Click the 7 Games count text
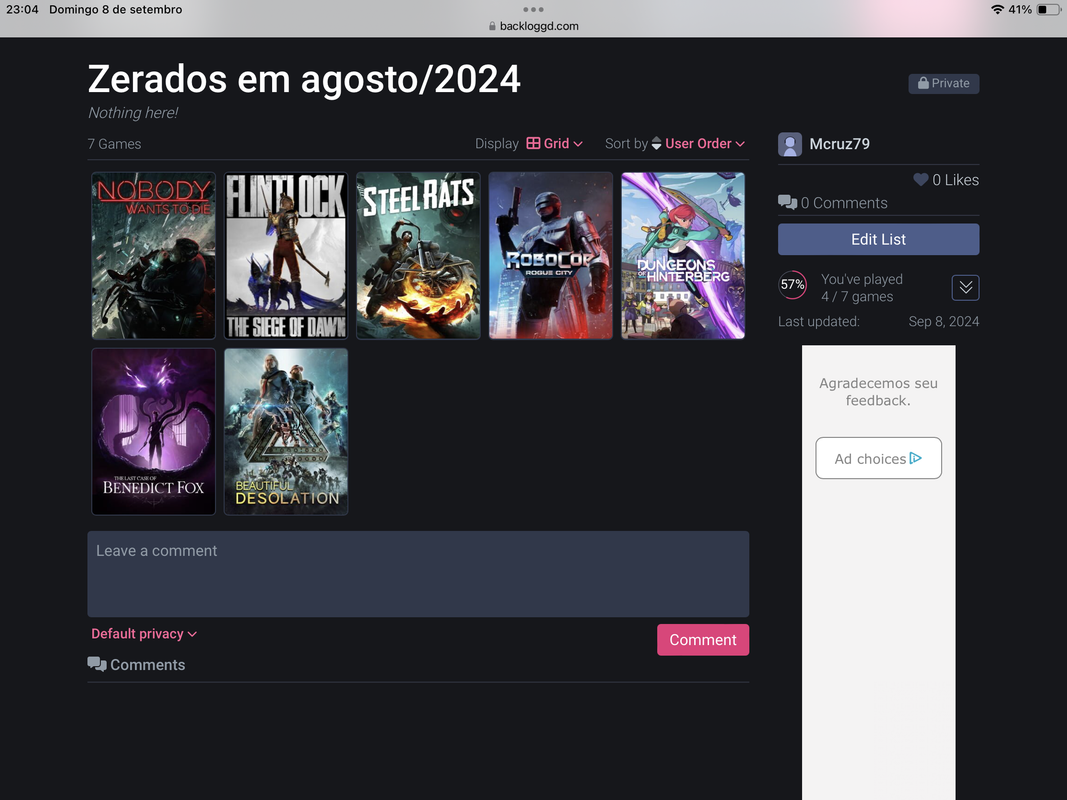1067x800 pixels. click(x=114, y=144)
